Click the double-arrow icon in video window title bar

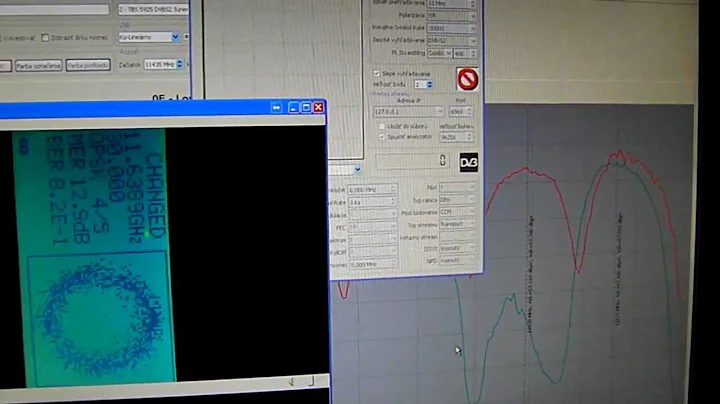[276, 107]
